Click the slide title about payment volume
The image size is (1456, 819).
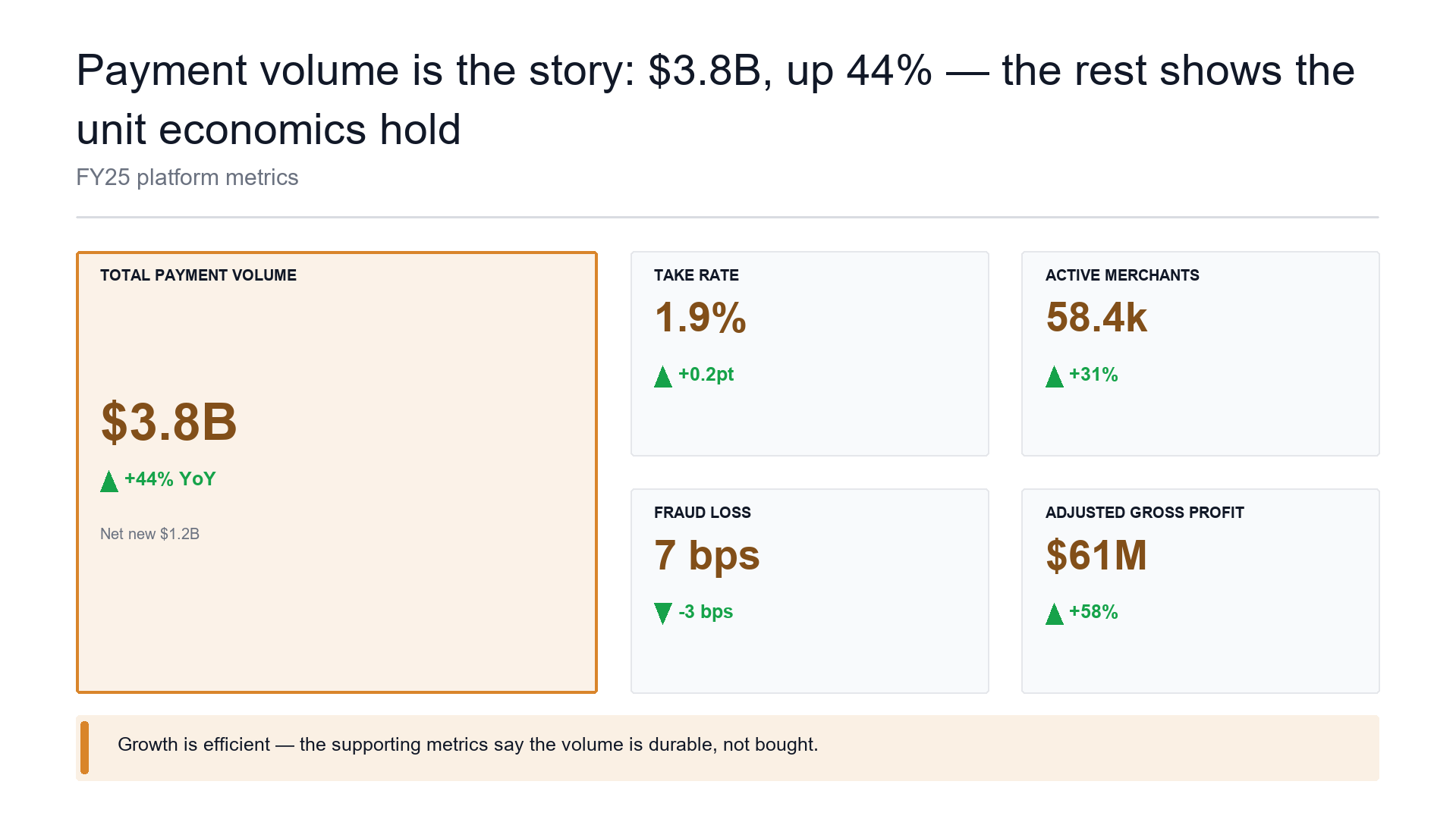716,100
